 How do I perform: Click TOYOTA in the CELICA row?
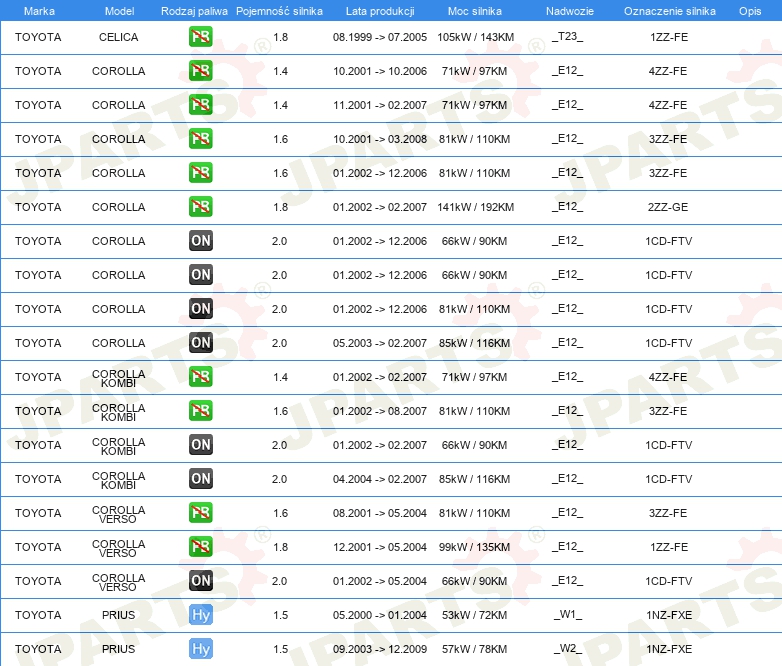tap(38, 37)
